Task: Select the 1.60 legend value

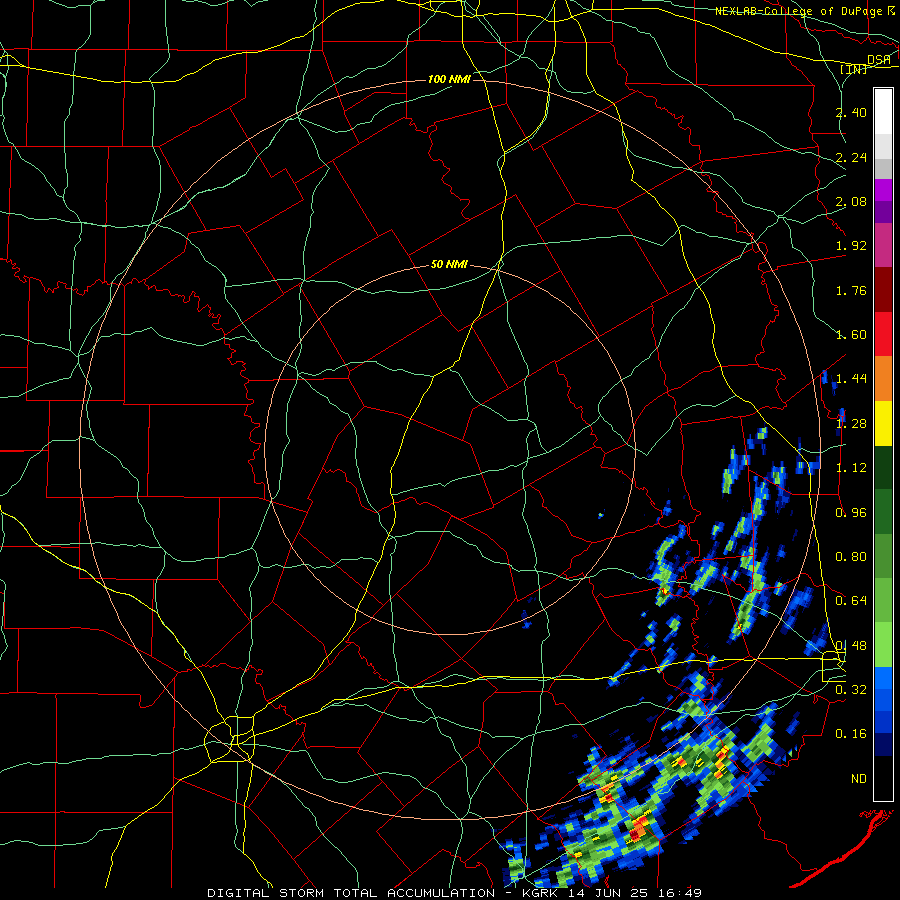Action: (851, 335)
